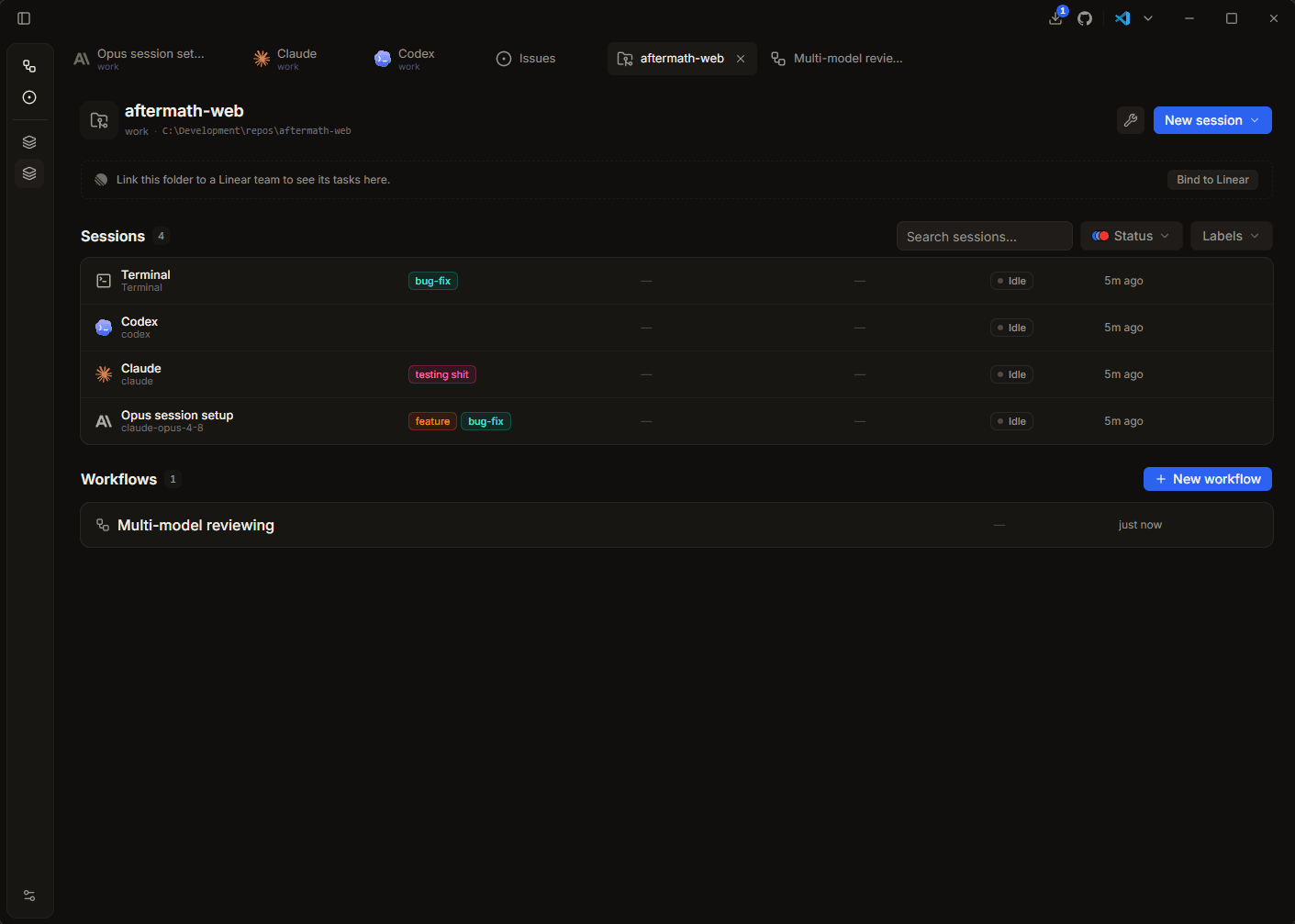Viewport: 1295px width, 924px height.
Task: Click Idle status on Claude row
Action: (1011, 374)
